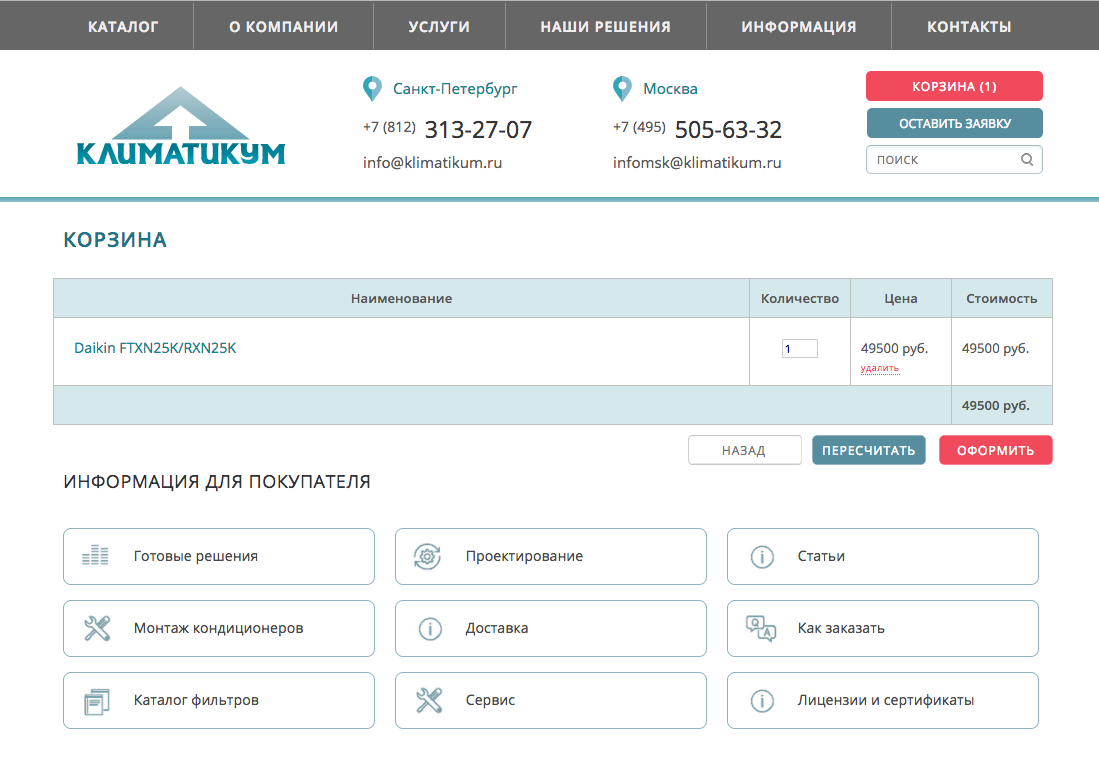1099x770 pixels.
Task: Open the Наши решения menu item
Action: coord(605,27)
